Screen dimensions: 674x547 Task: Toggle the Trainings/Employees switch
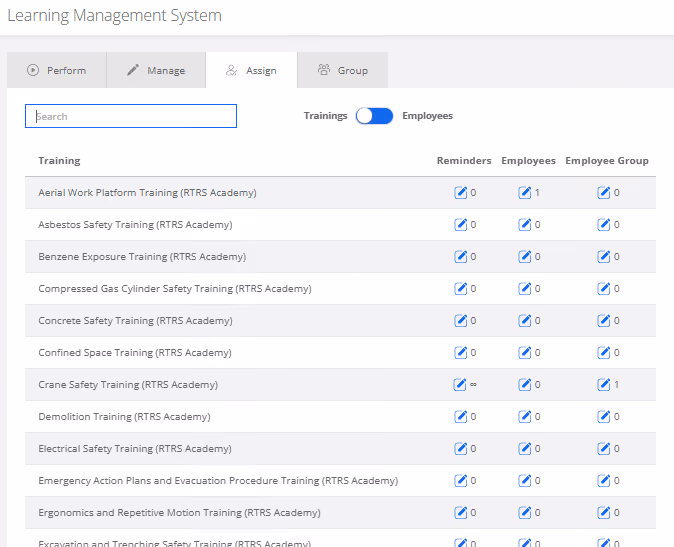coord(374,116)
